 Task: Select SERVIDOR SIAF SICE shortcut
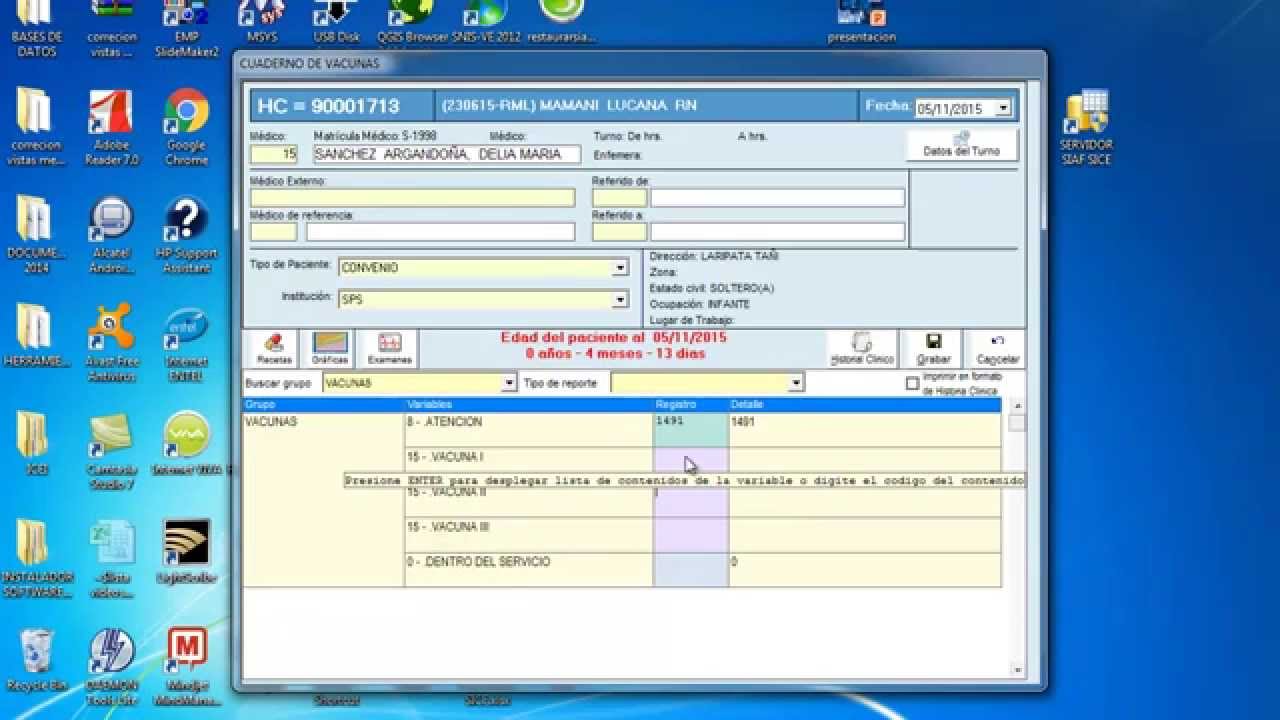click(1086, 126)
